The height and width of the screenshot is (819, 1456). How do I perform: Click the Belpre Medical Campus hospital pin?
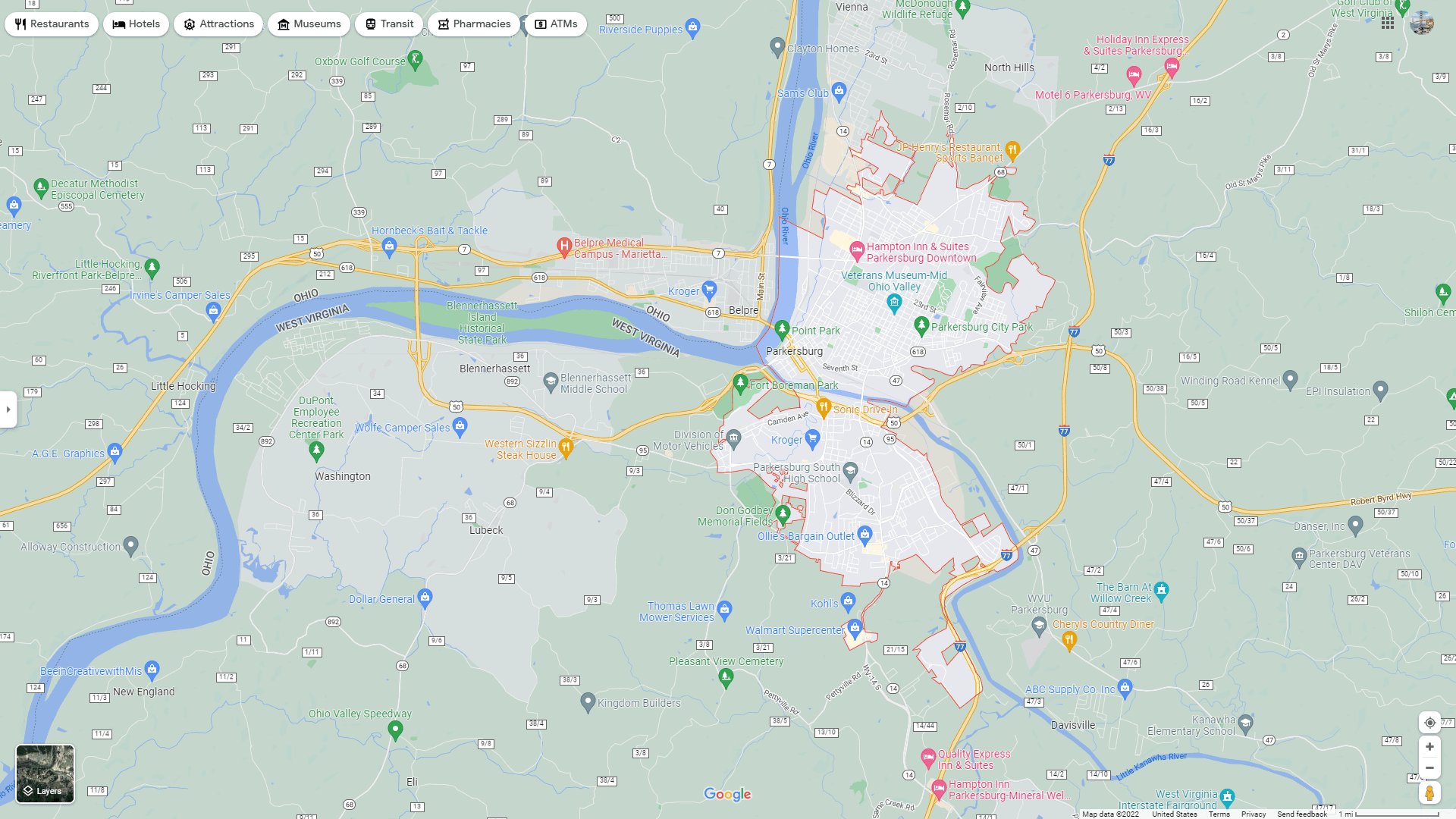(x=564, y=246)
